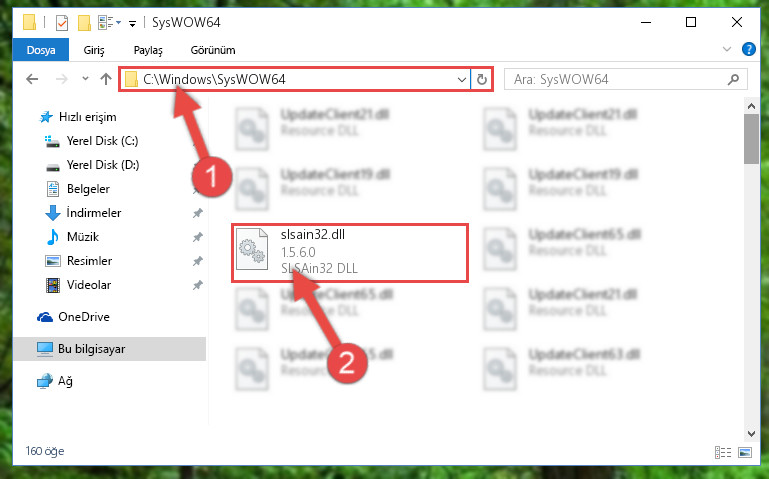Customize Quick Access Toolbar dropdown
769x479 pixels.
[132, 23]
